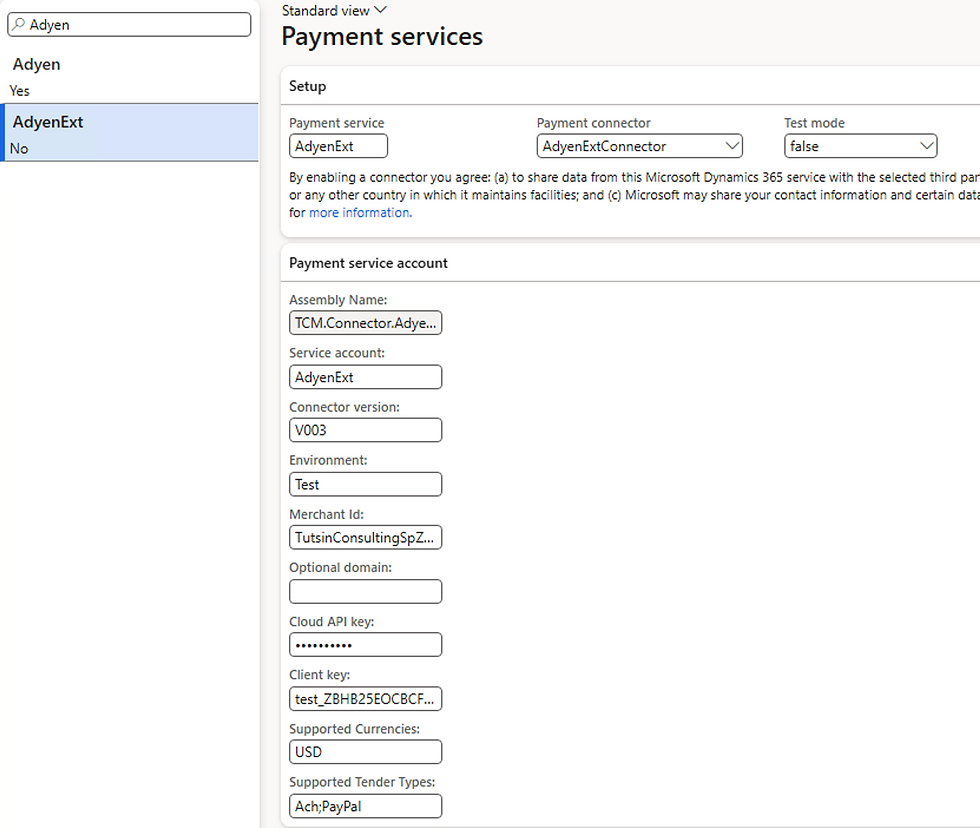Click the No status under AdyenExt
The width and height of the screenshot is (980, 828).
tap(19, 149)
